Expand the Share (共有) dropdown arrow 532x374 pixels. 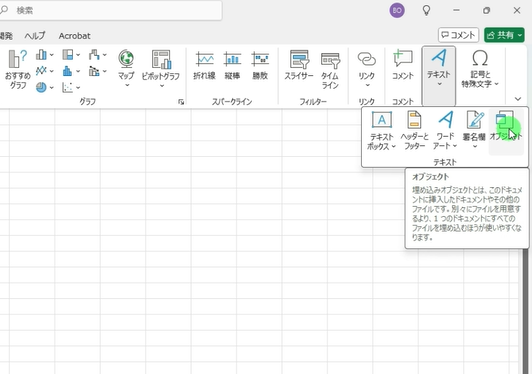(520, 35)
